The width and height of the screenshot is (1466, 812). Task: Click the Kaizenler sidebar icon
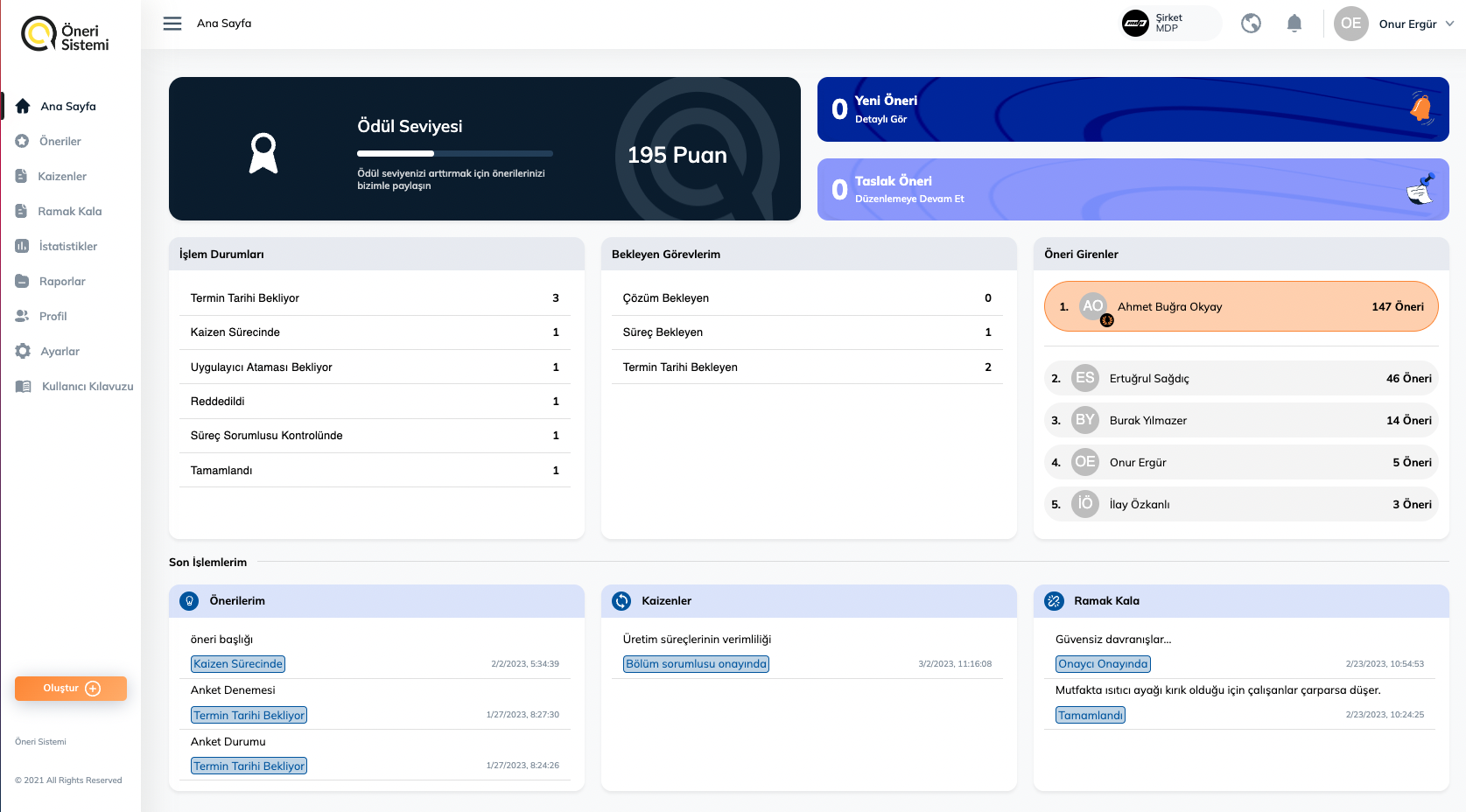(x=21, y=176)
